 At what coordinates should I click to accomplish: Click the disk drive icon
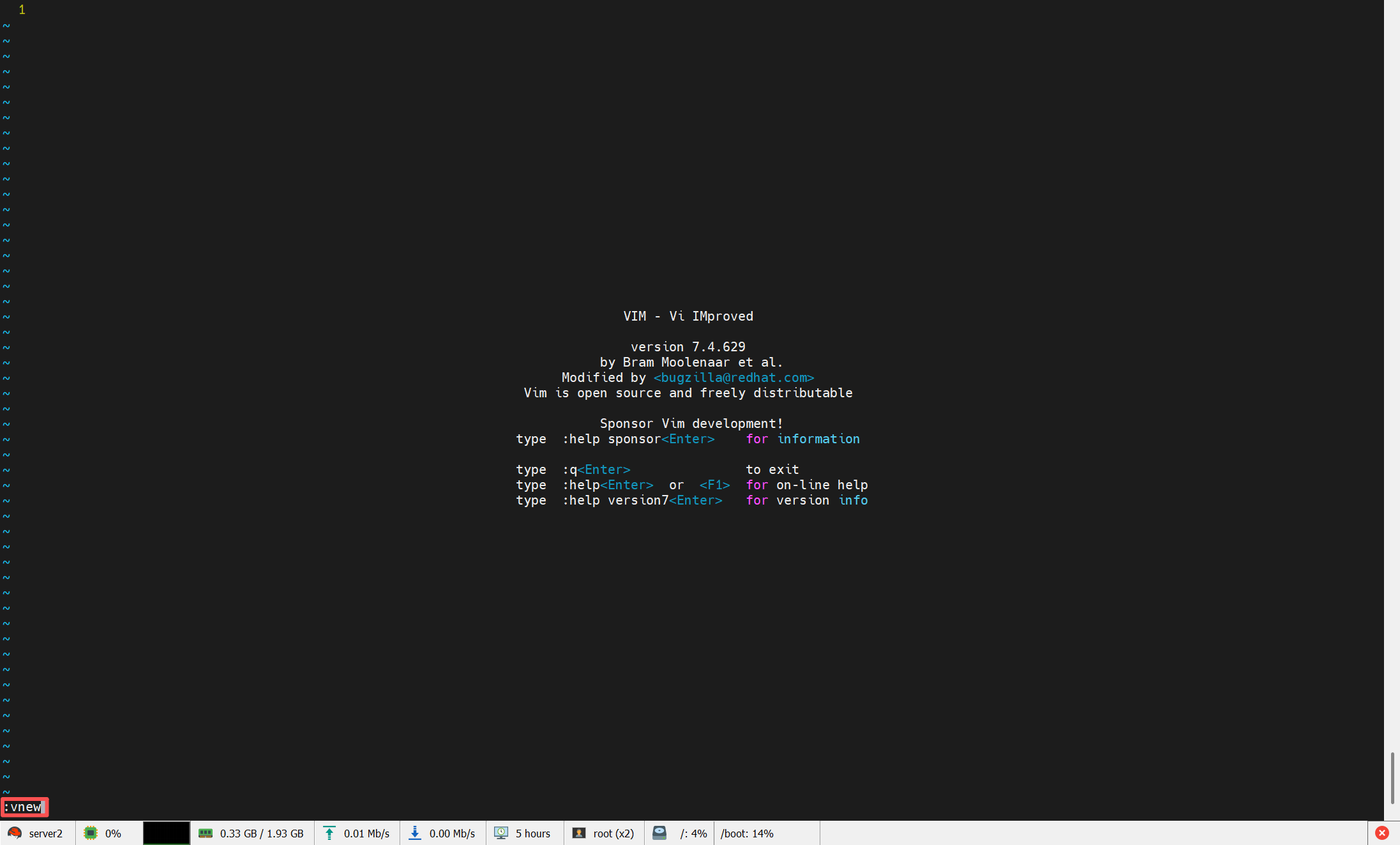[659, 833]
